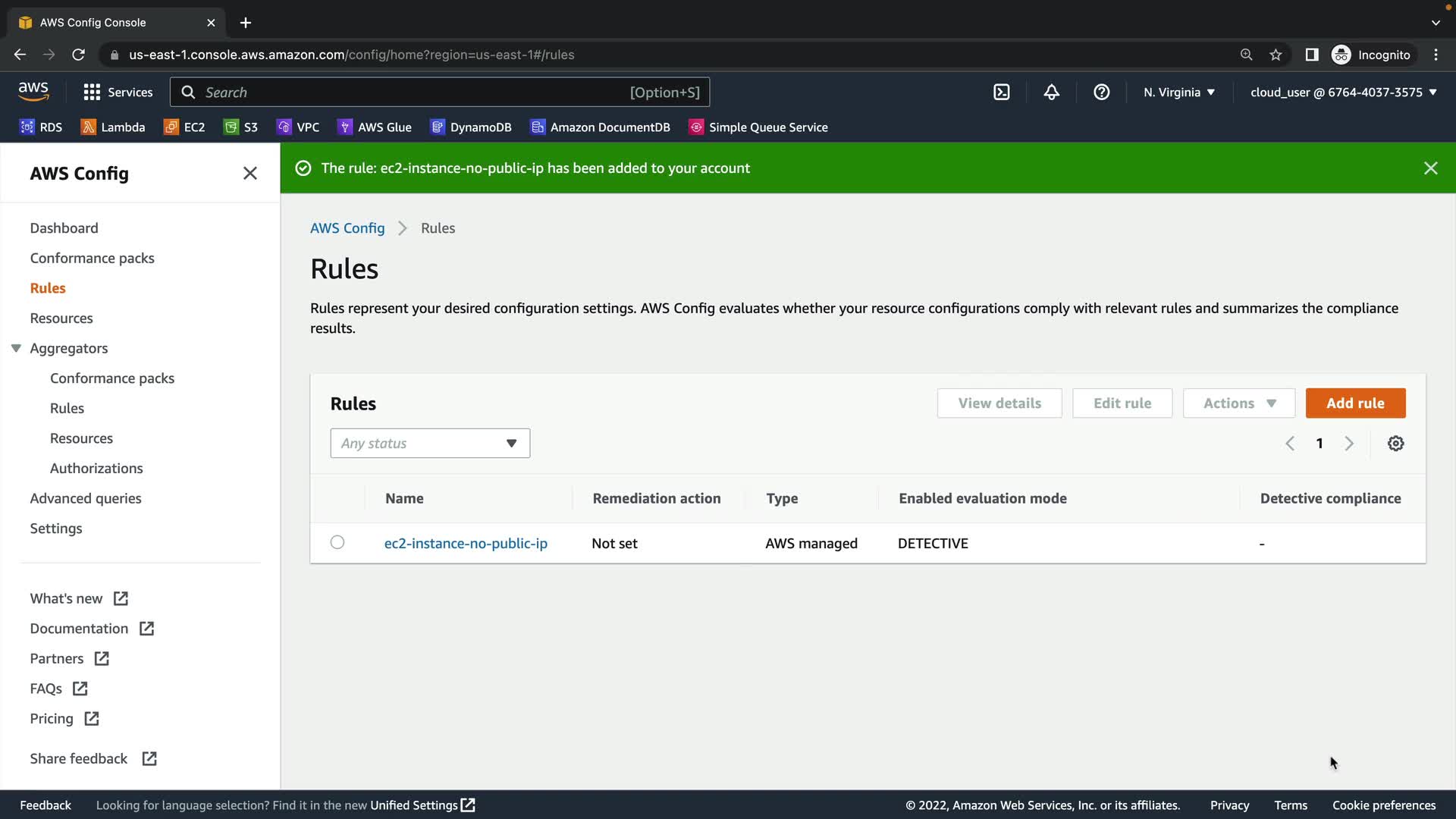The height and width of the screenshot is (819, 1456).
Task: Open N. Virginia region selector
Action: point(1178,93)
